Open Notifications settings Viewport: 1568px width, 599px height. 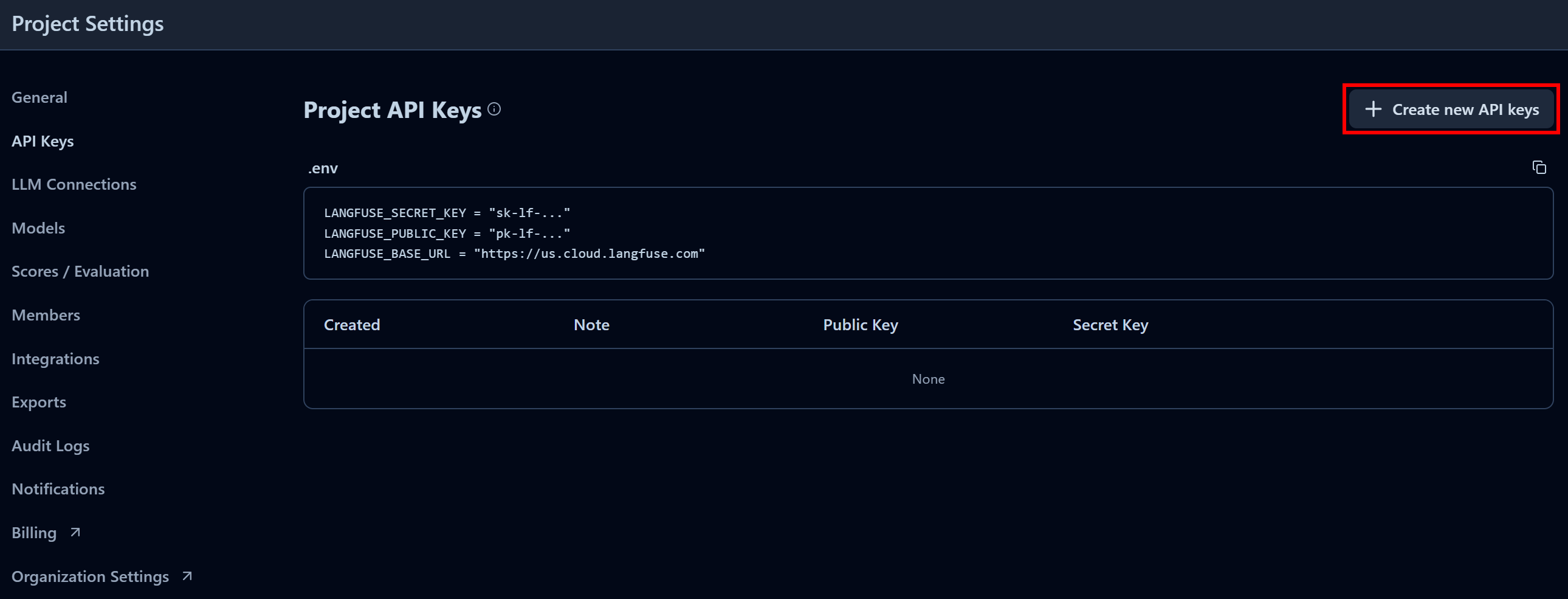58,489
